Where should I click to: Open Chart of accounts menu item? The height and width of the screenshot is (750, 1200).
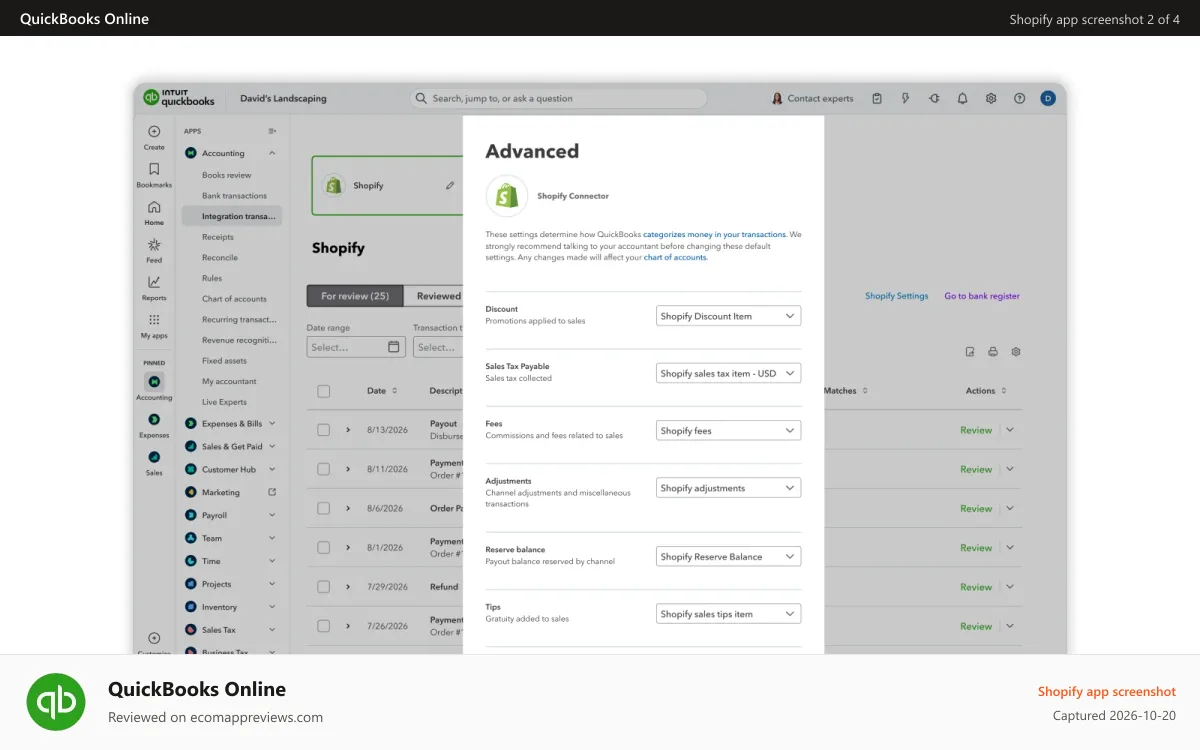click(234, 299)
